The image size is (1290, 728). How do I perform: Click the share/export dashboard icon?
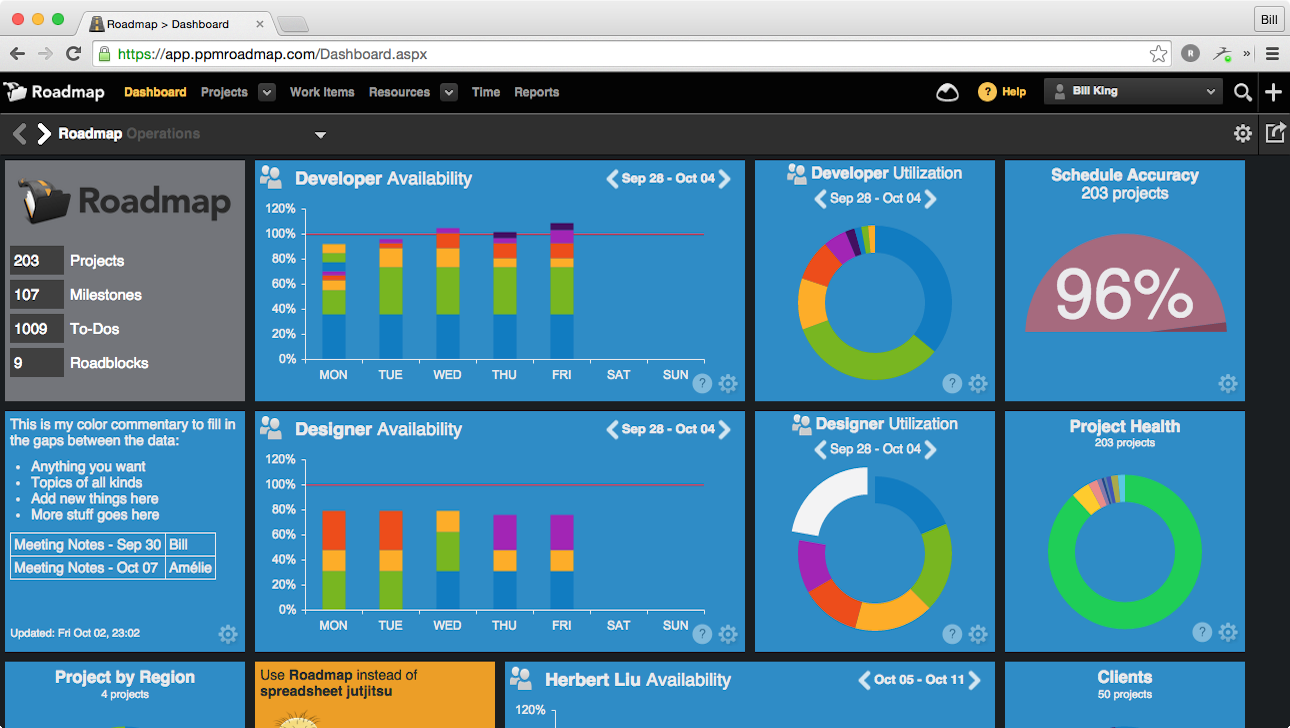coord(1275,132)
